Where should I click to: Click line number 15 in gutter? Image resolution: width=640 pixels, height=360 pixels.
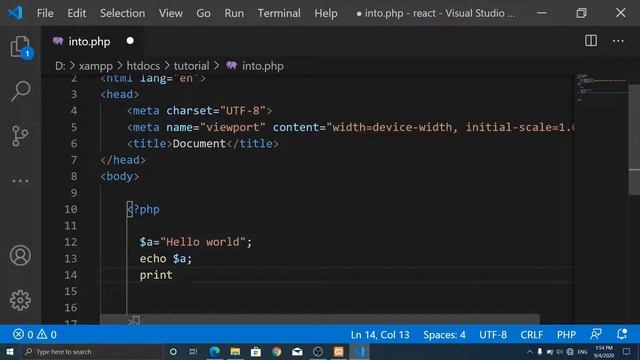(x=71, y=291)
